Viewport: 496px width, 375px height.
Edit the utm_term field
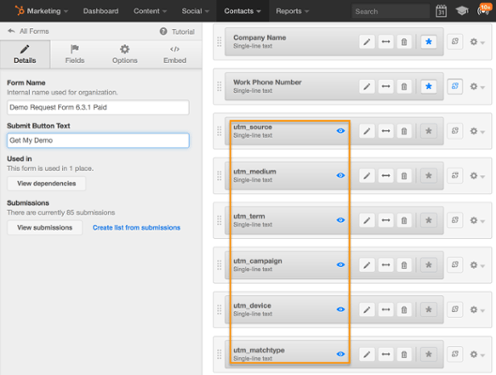[367, 220]
